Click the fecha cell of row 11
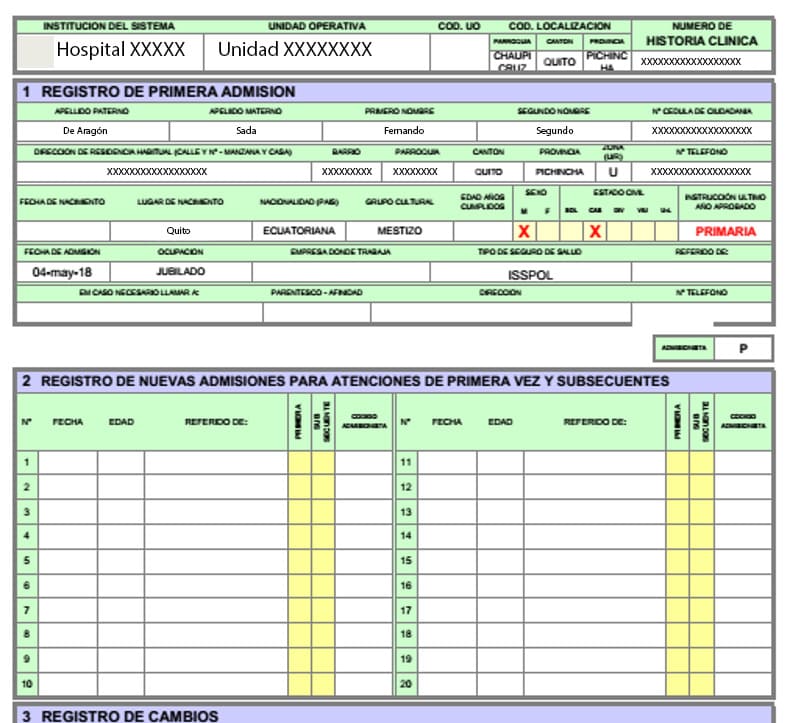The height and width of the screenshot is (723, 787). coord(446,462)
